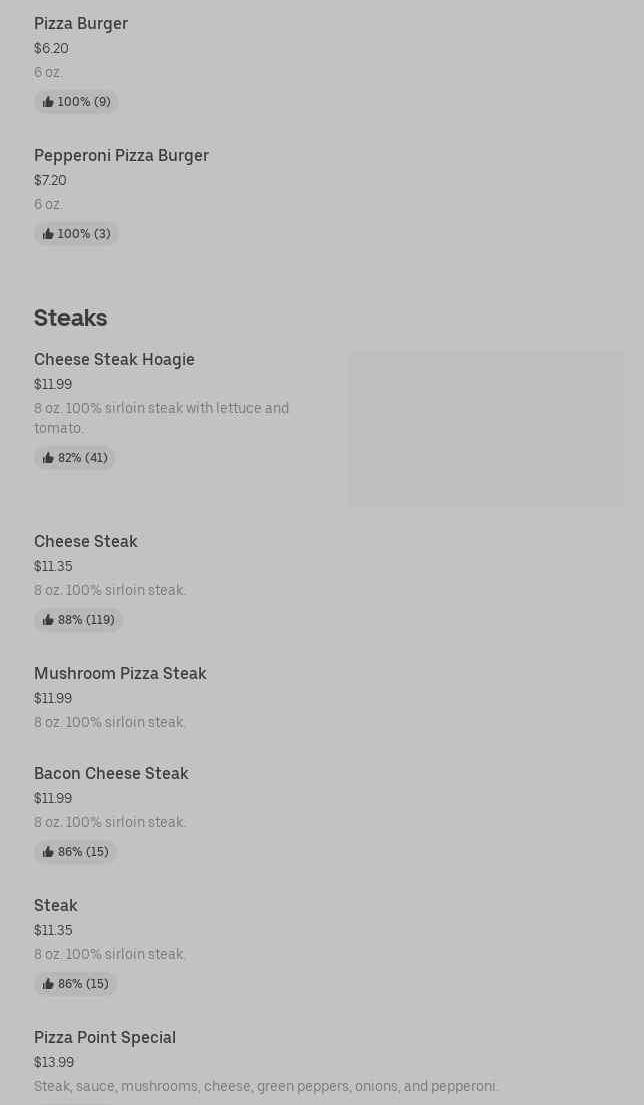Click the Cheese Steak Hoagie photo placeholder
The width and height of the screenshot is (644, 1105).
[486, 428]
